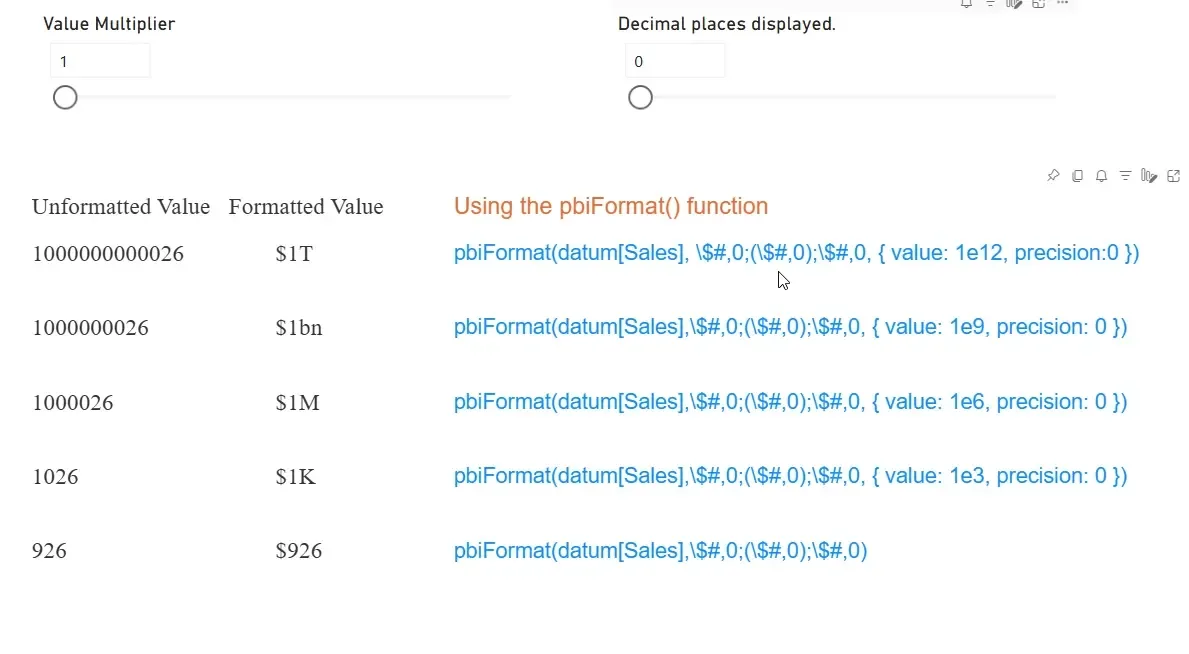Select the Decimal places displayed label
The height and width of the screenshot is (654, 1189).
(726, 24)
